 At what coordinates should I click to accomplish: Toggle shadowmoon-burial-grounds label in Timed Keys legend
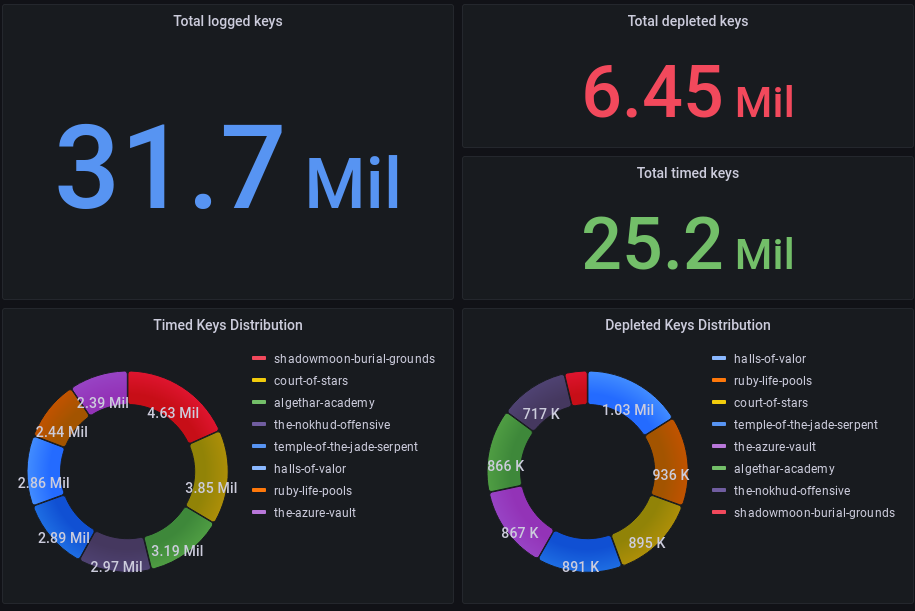(354, 358)
